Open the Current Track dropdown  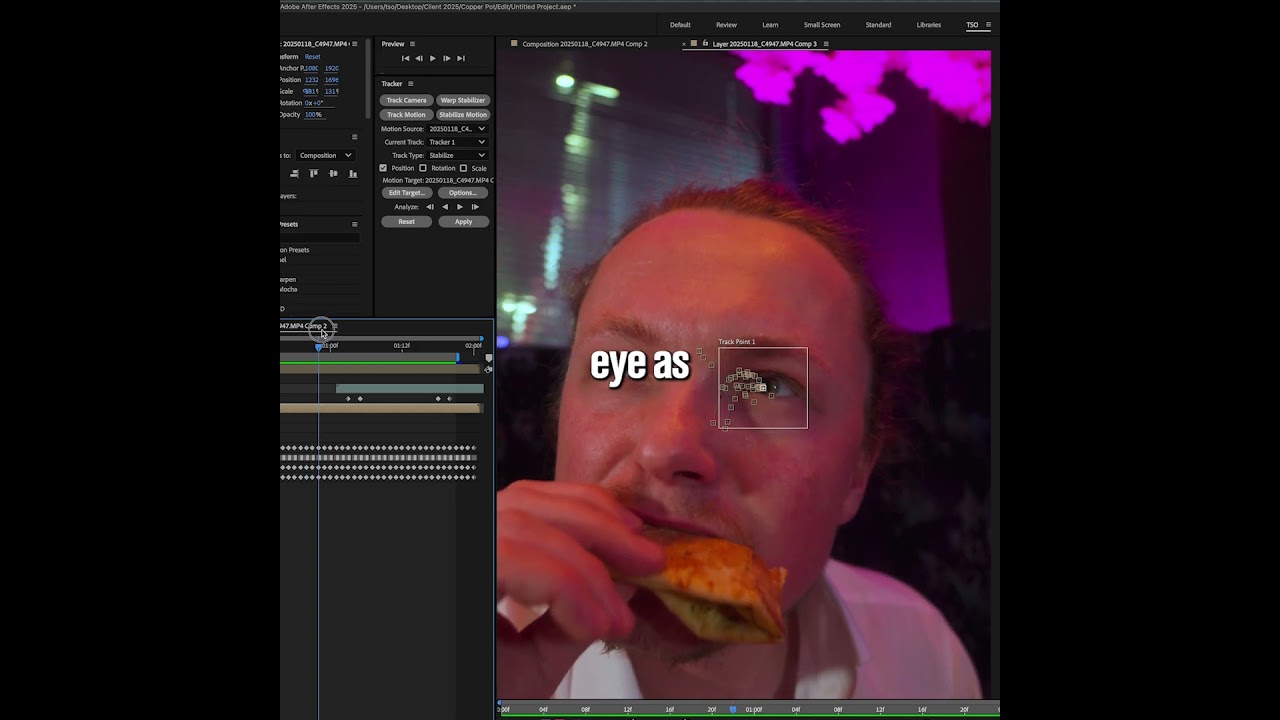coord(457,142)
